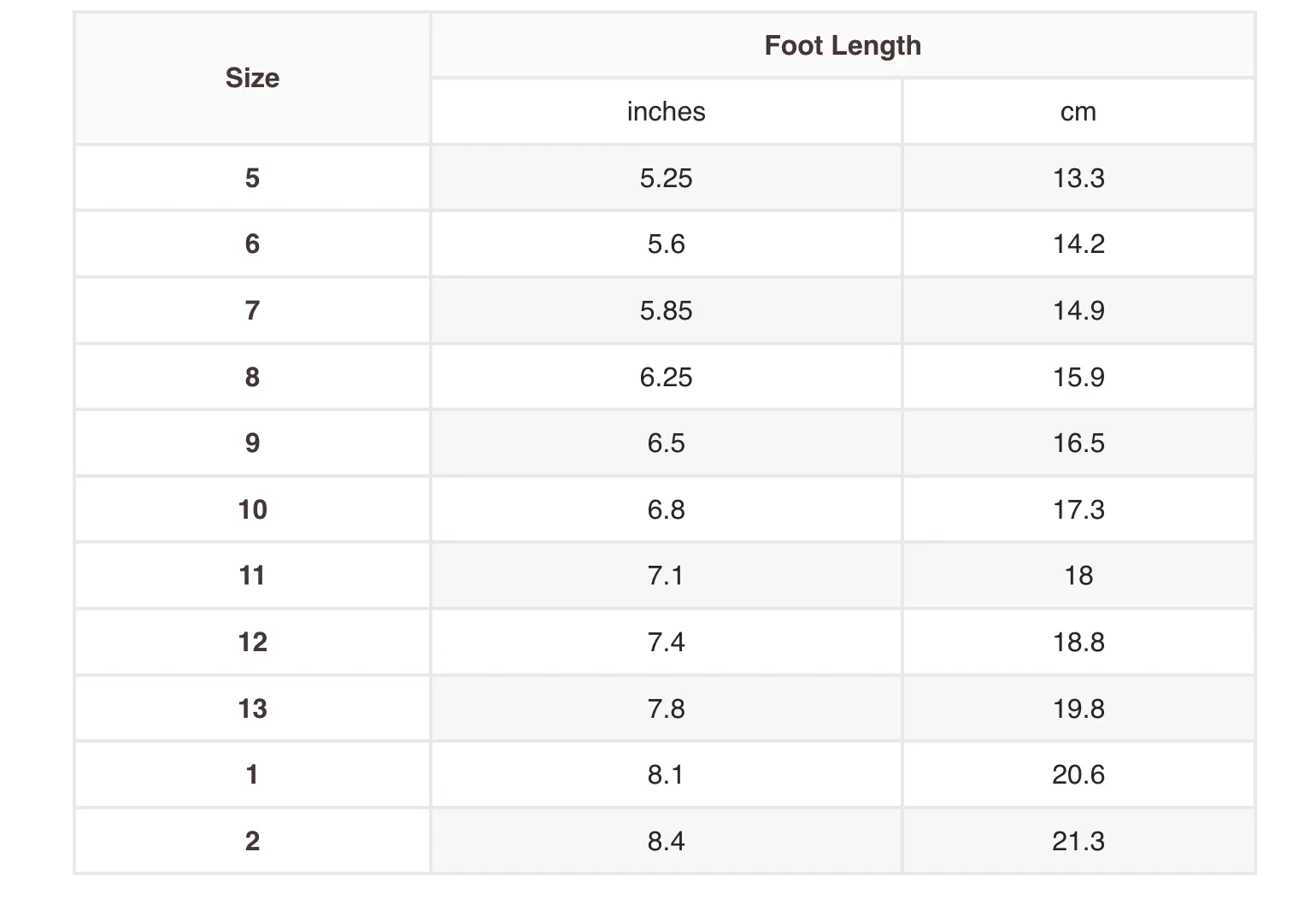The image size is (1316, 899).
Task: Select the size 6 row label
Action: (252, 244)
